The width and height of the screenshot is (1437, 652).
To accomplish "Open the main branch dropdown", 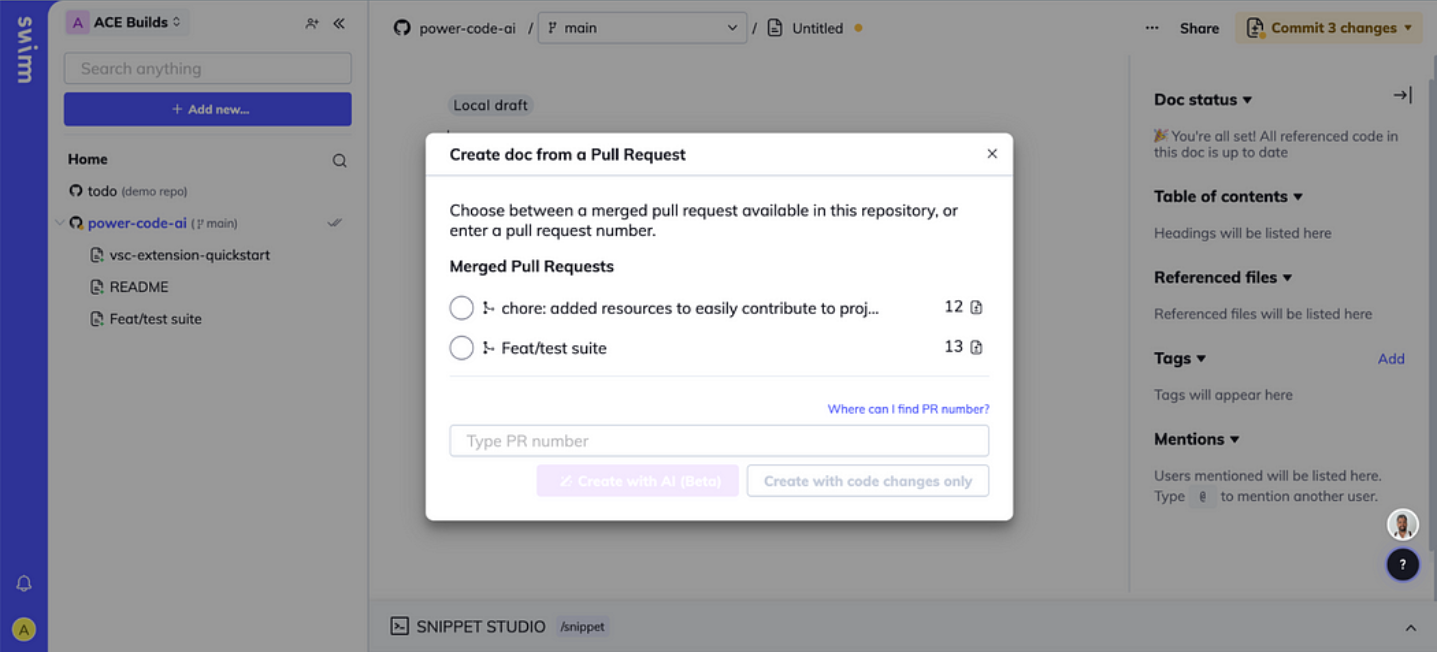I will tap(643, 28).
